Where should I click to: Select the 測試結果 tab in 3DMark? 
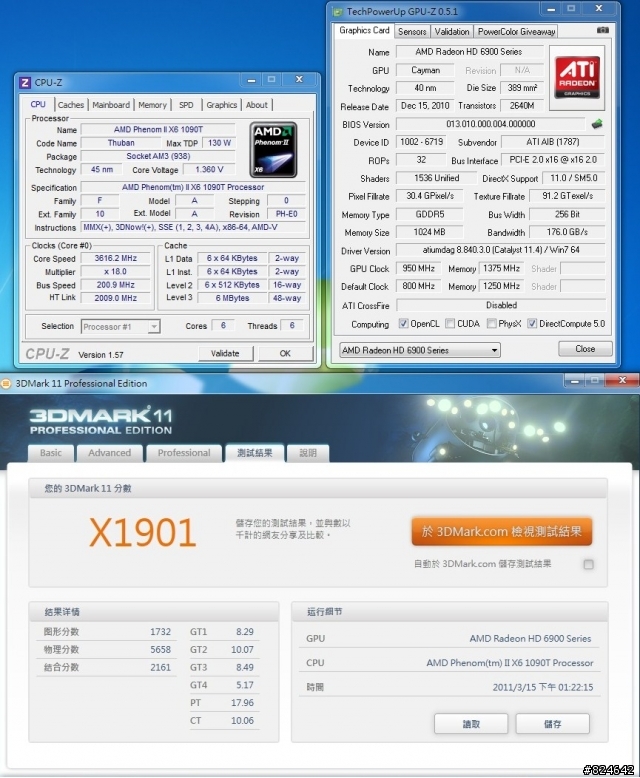point(255,453)
